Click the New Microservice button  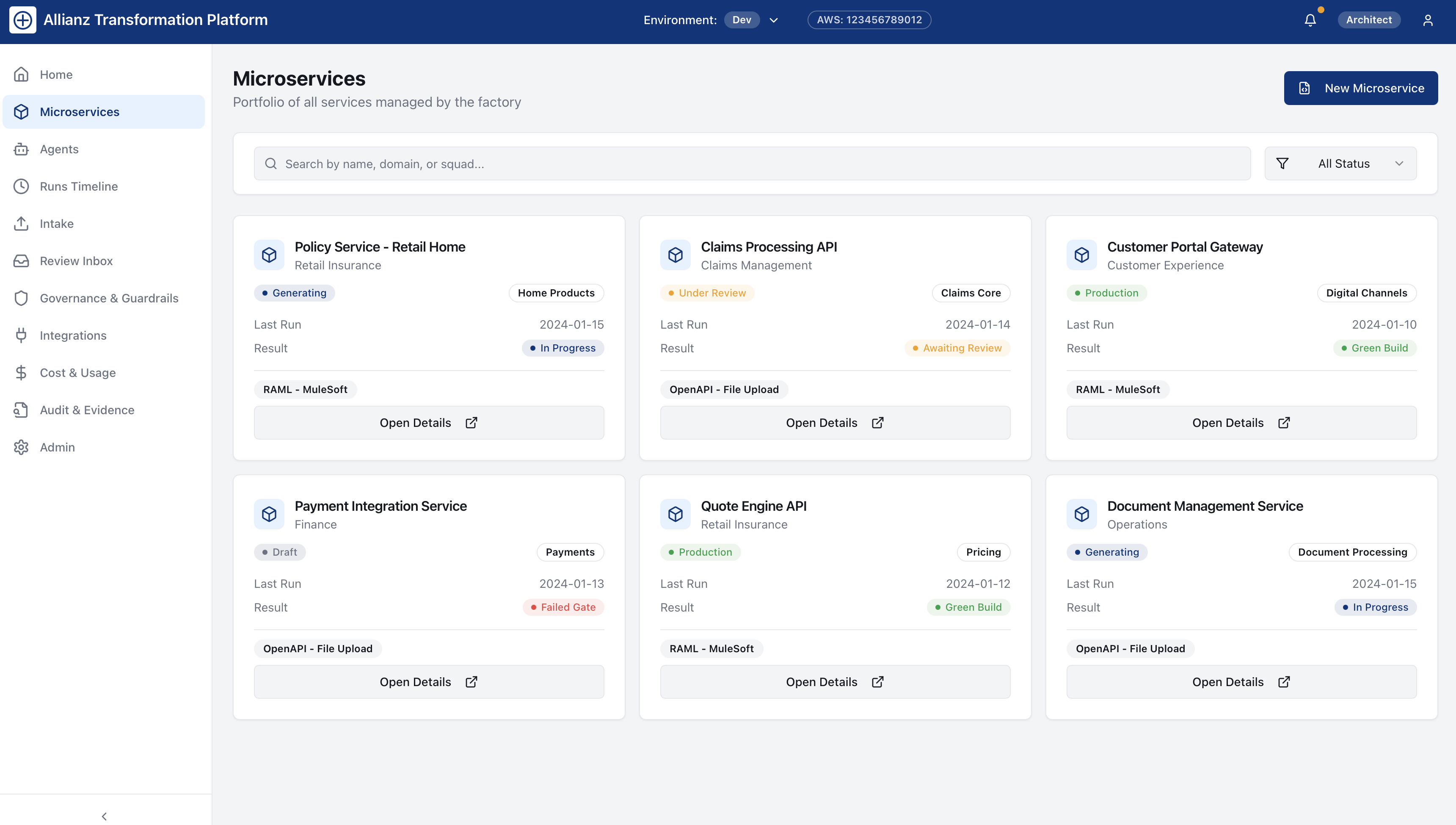click(x=1361, y=88)
